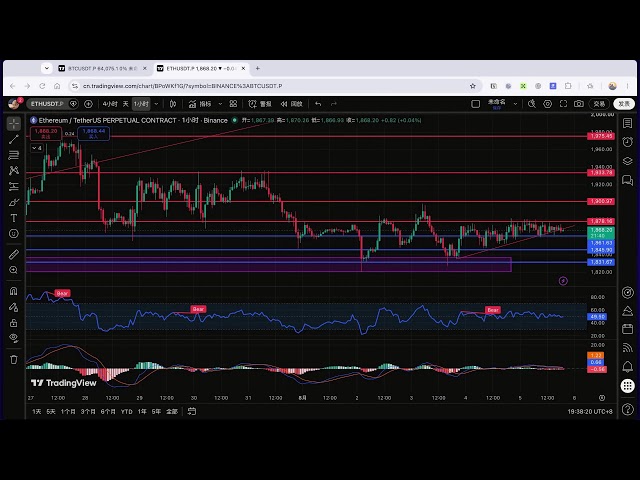Select the trend line drawing tool
Viewport: 640px width, 480px height.
(14, 139)
